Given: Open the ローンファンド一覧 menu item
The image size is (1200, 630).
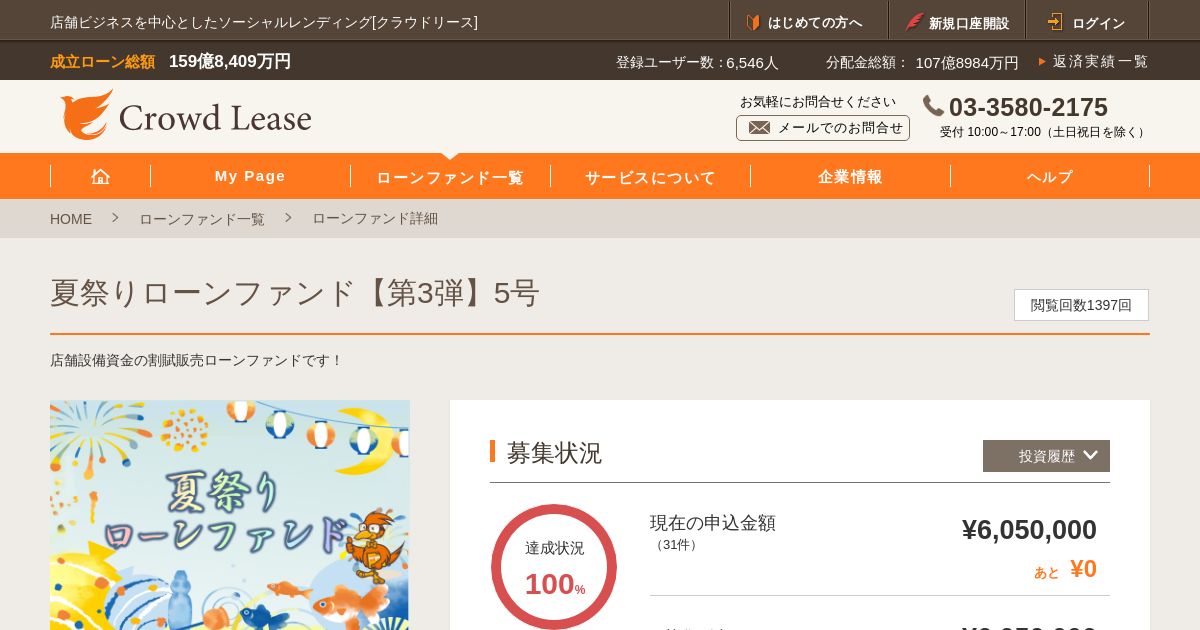Looking at the screenshot, I should coord(450,177).
